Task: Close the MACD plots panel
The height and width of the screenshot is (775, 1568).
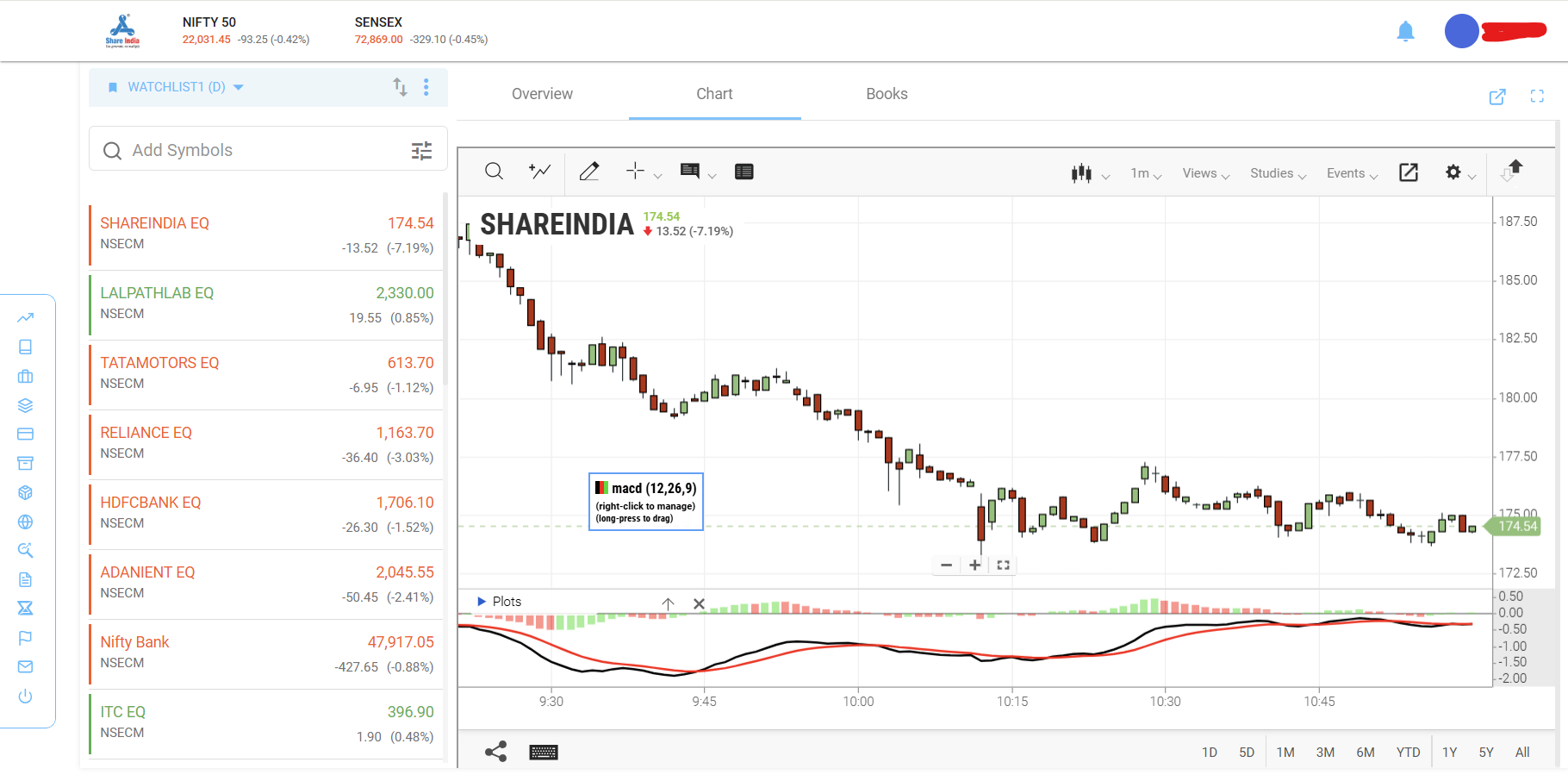Action: point(700,603)
